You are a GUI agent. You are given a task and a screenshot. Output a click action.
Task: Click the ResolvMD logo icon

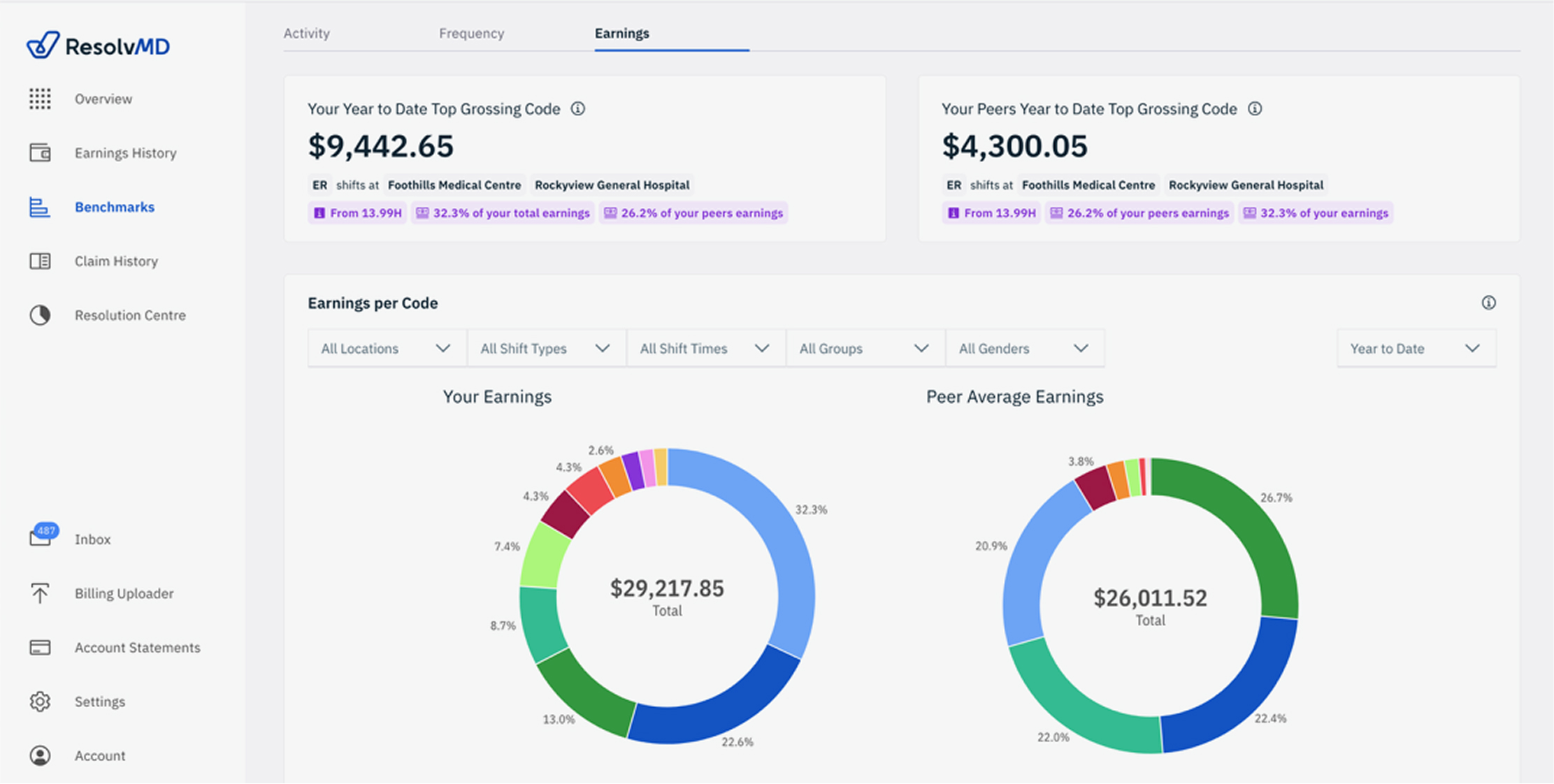point(43,45)
